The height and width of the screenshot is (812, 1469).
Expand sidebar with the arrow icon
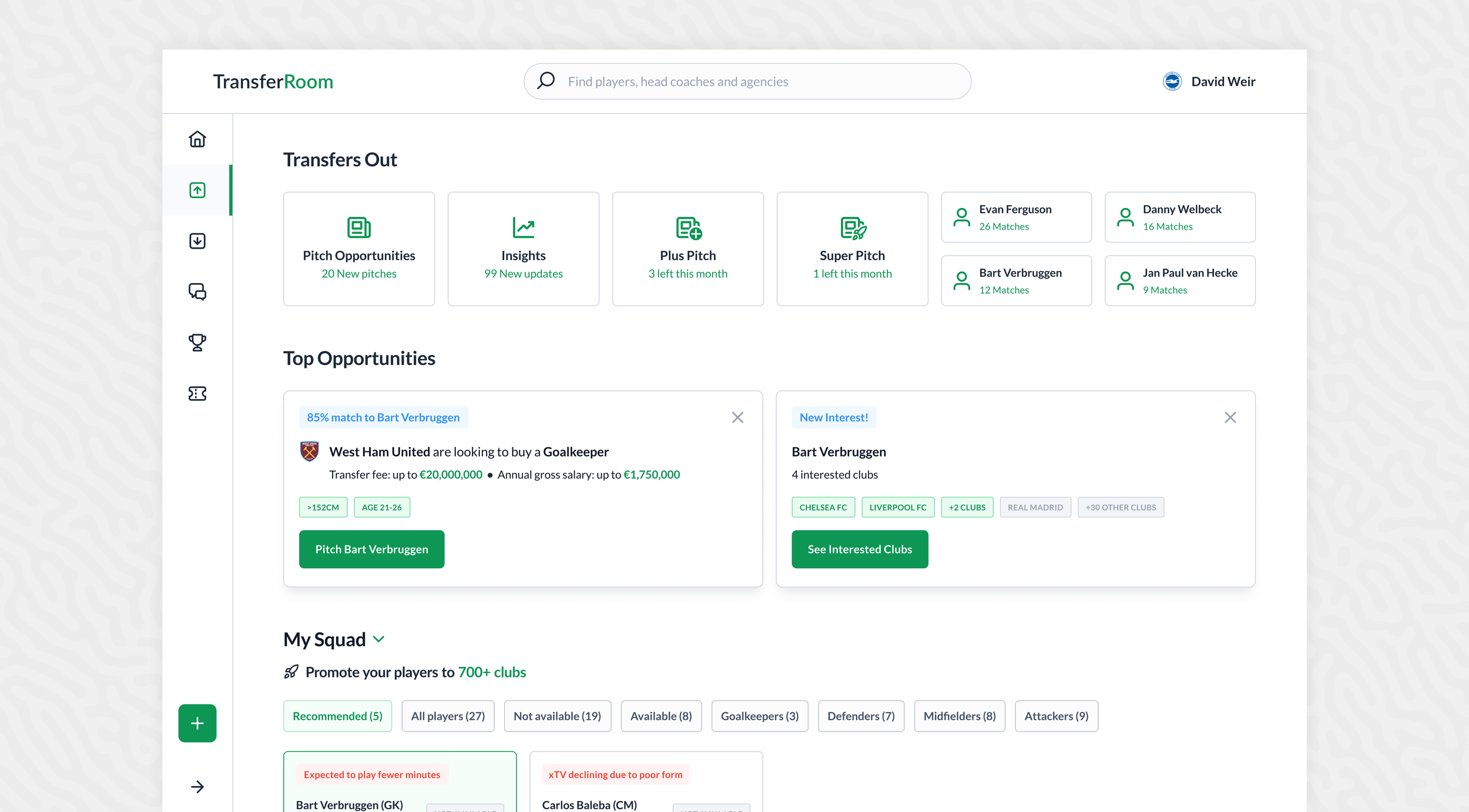pyautogui.click(x=197, y=787)
